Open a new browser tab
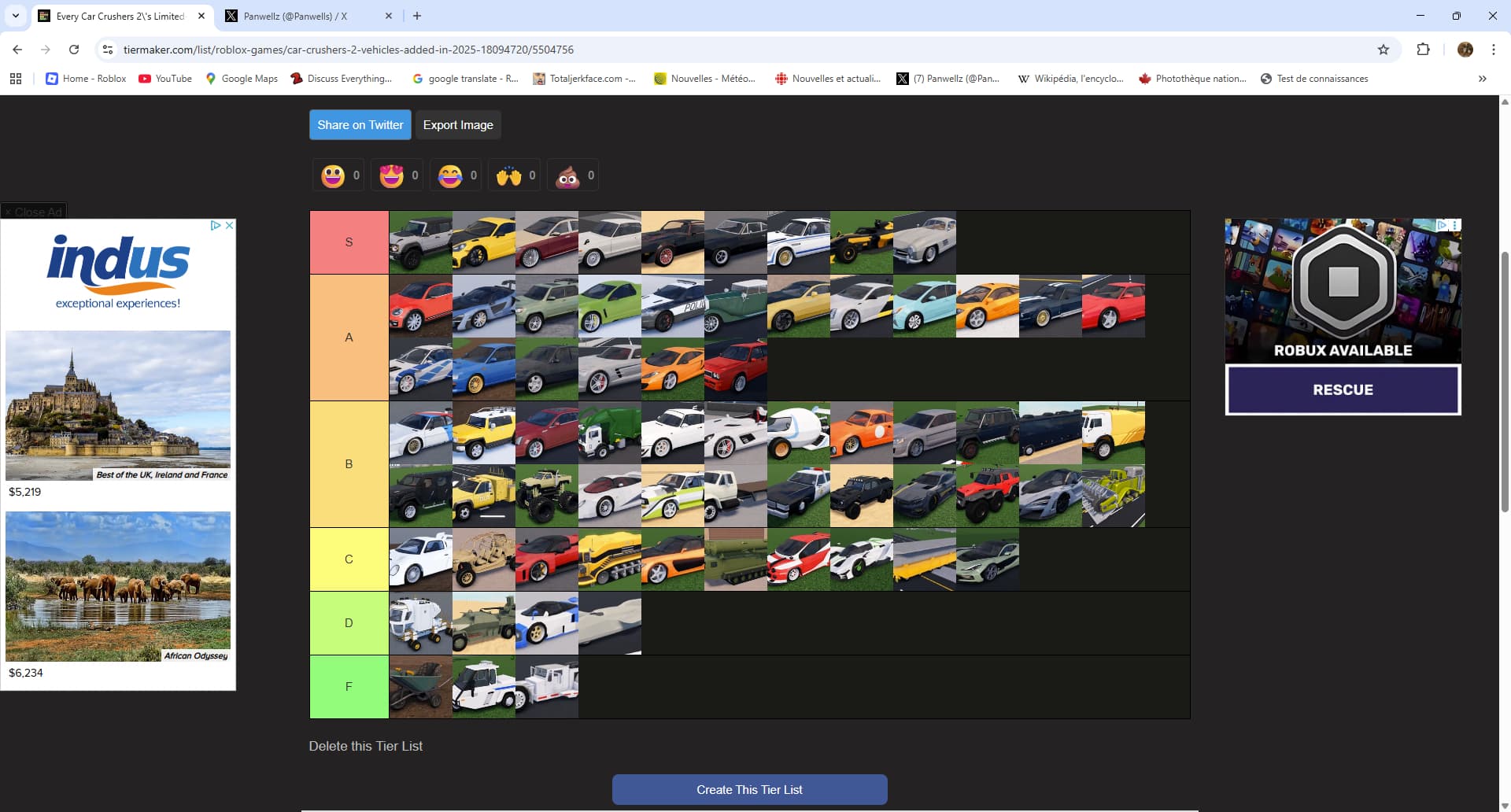 click(417, 16)
